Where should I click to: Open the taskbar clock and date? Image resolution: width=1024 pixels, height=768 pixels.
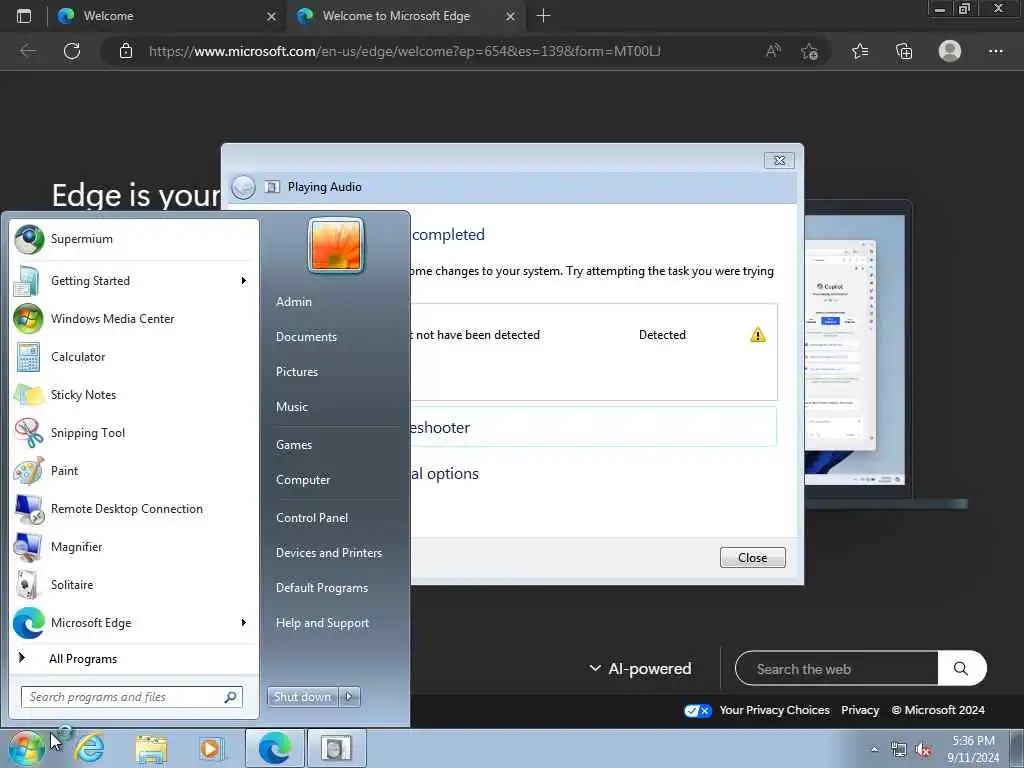tap(973, 749)
